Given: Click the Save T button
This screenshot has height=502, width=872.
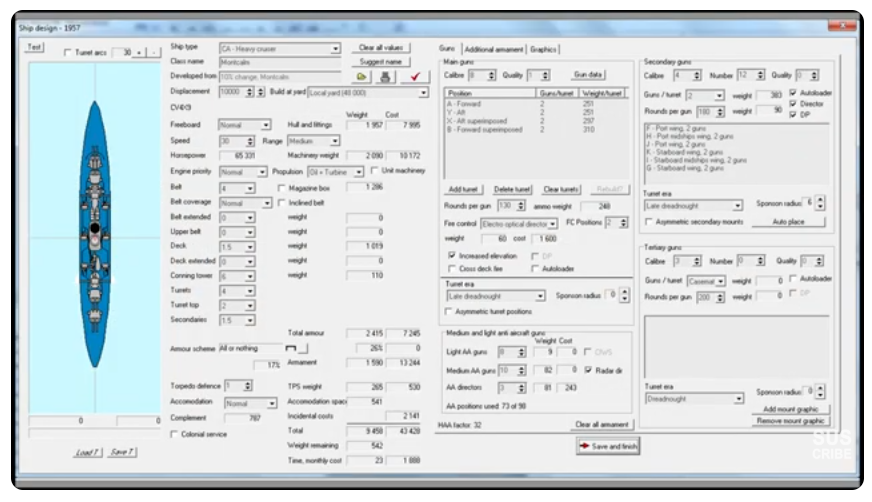Looking at the screenshot, I should coord(122,453).
